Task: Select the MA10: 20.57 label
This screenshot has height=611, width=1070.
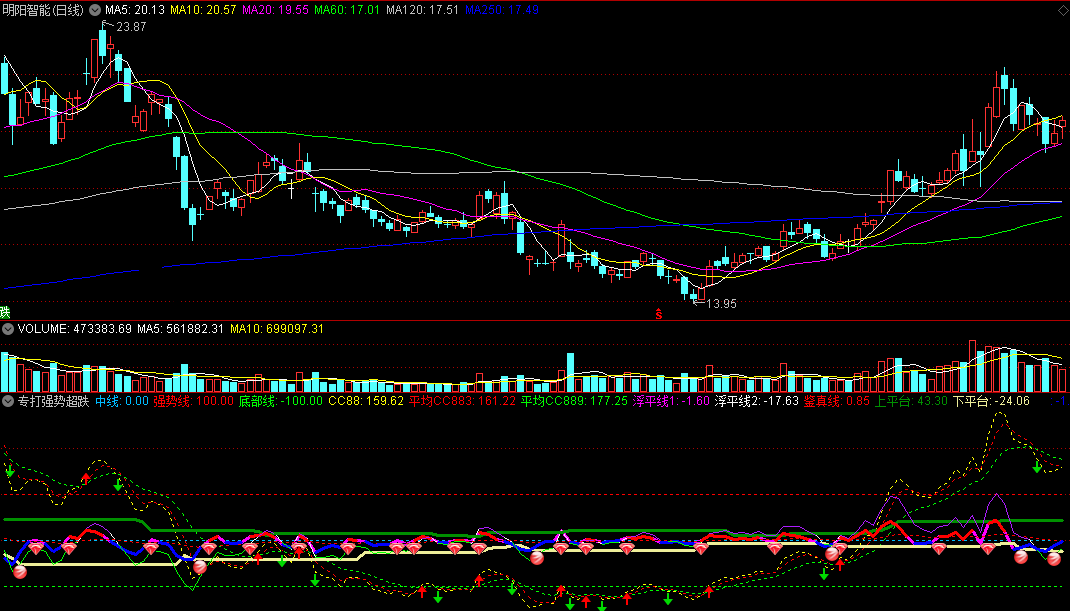Action: click(203, 10)
